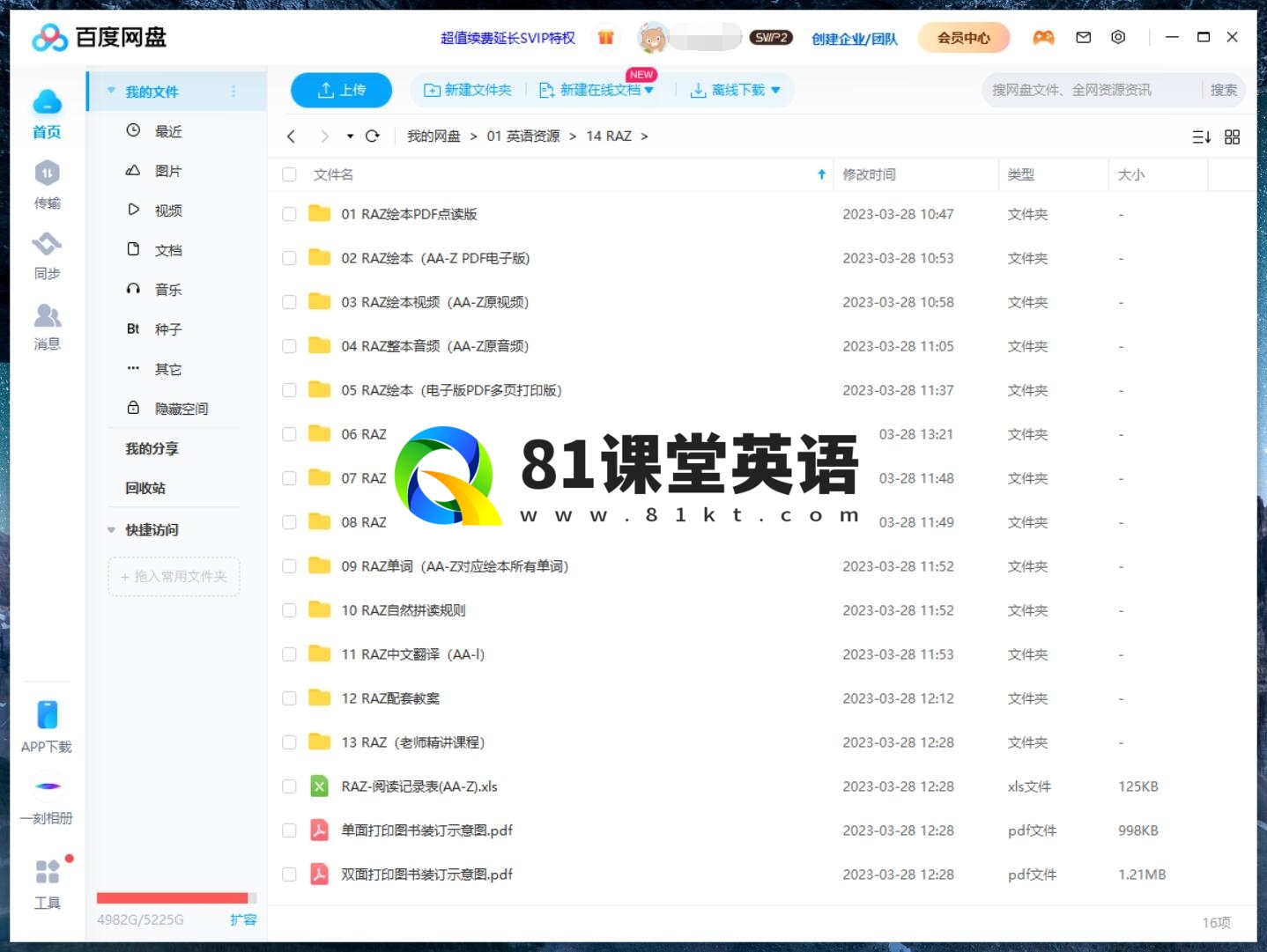Click the search input field

coord(1091,90)
